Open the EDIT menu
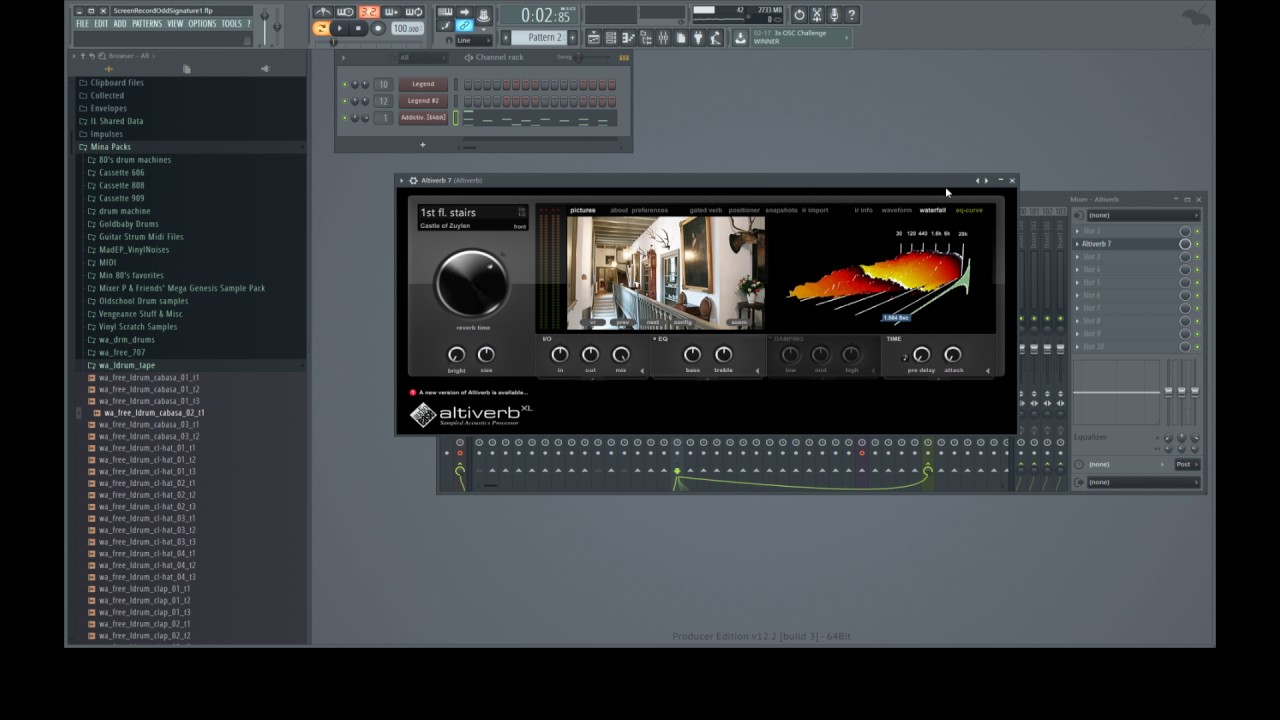This screenshot has height=720, width=1280. click(x=101, y=24)
